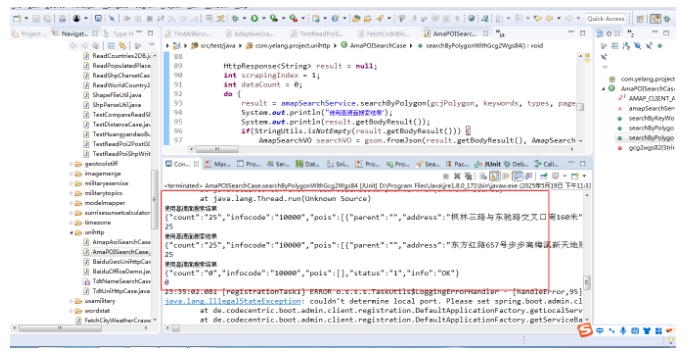Click Remove All Terminated Launches in Console
The image size is (690, 361).
coord(468,176)
